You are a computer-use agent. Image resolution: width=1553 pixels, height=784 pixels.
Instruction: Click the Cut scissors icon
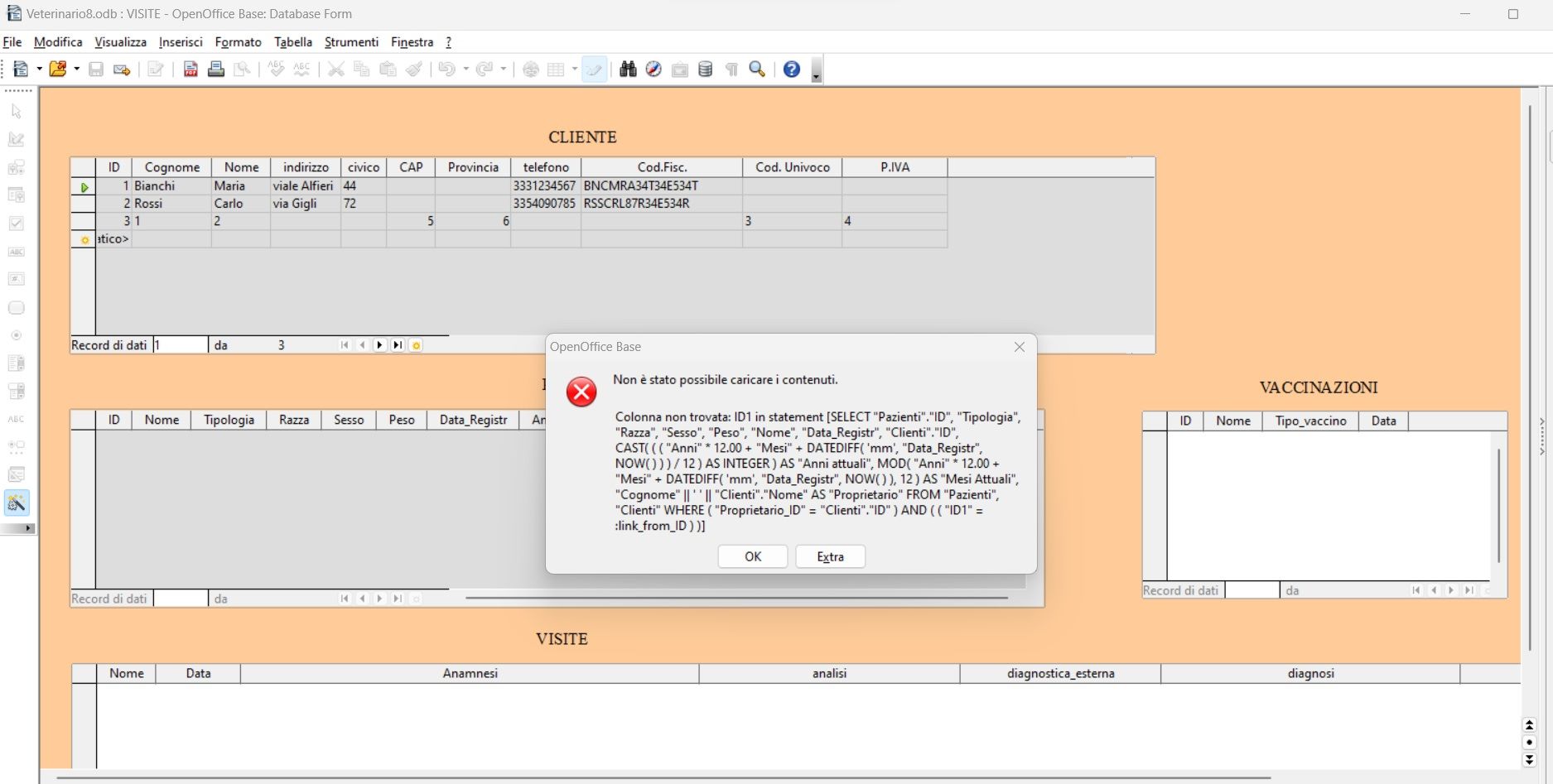pos(336,70)
